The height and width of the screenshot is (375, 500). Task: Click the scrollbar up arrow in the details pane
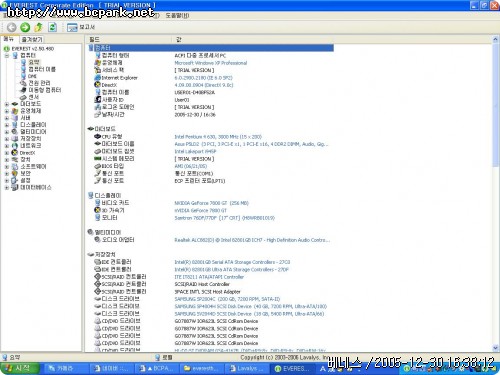495,40
